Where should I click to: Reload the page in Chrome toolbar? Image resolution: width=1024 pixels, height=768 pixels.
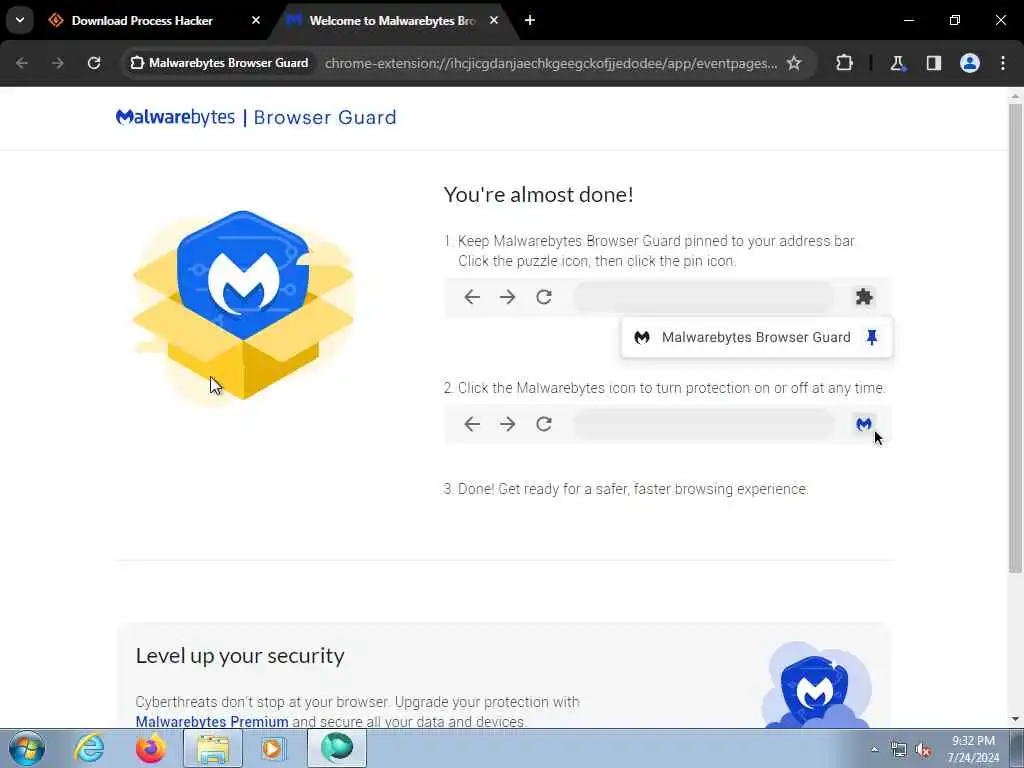click(x=94, y=63)
